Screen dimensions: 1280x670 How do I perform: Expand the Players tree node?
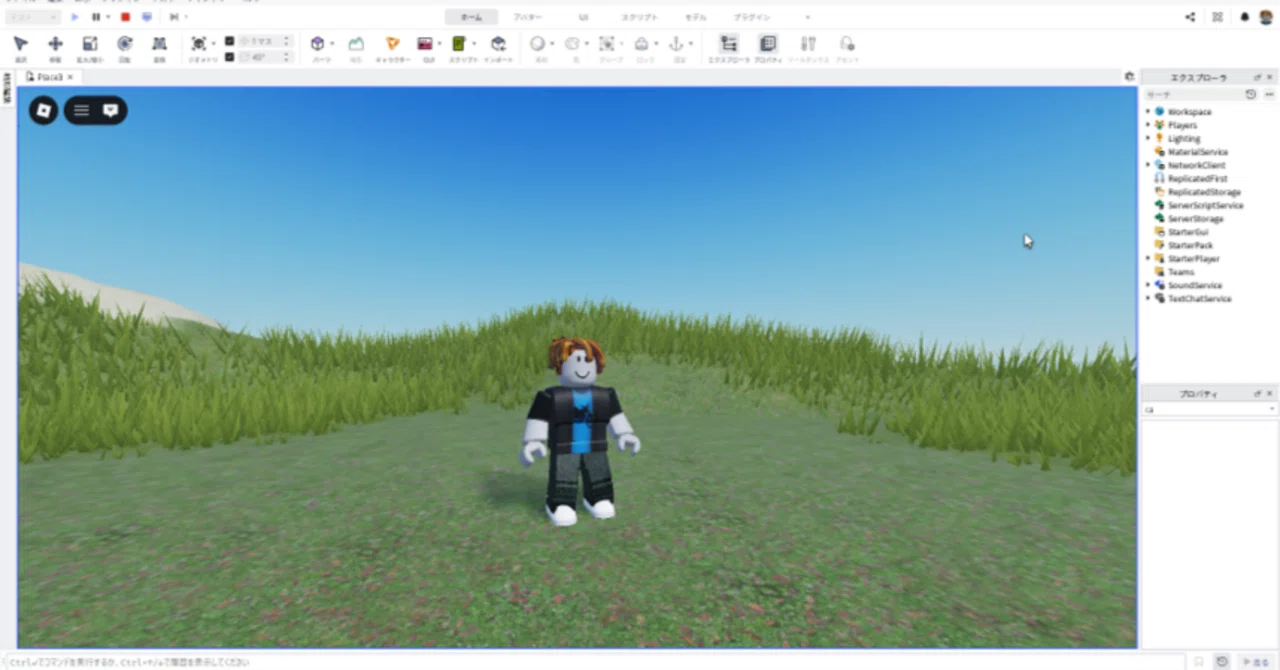point(1148,125)
